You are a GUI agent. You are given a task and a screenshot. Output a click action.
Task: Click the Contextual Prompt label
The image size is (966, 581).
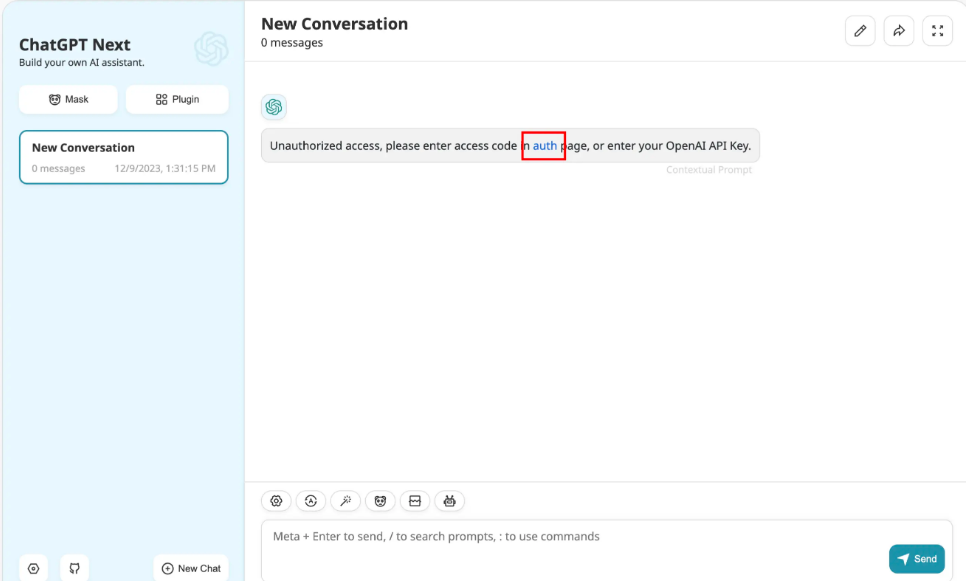point(708,170)
